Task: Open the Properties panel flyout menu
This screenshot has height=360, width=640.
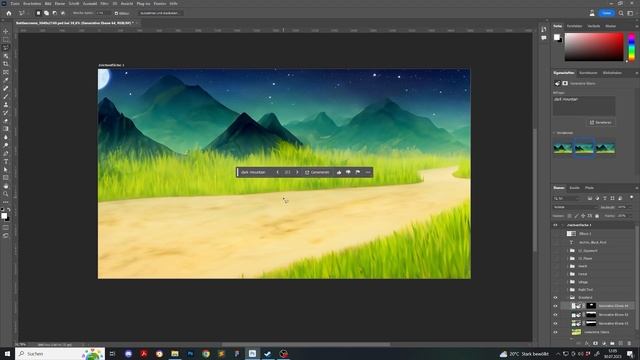Action: tap(636, 73)
